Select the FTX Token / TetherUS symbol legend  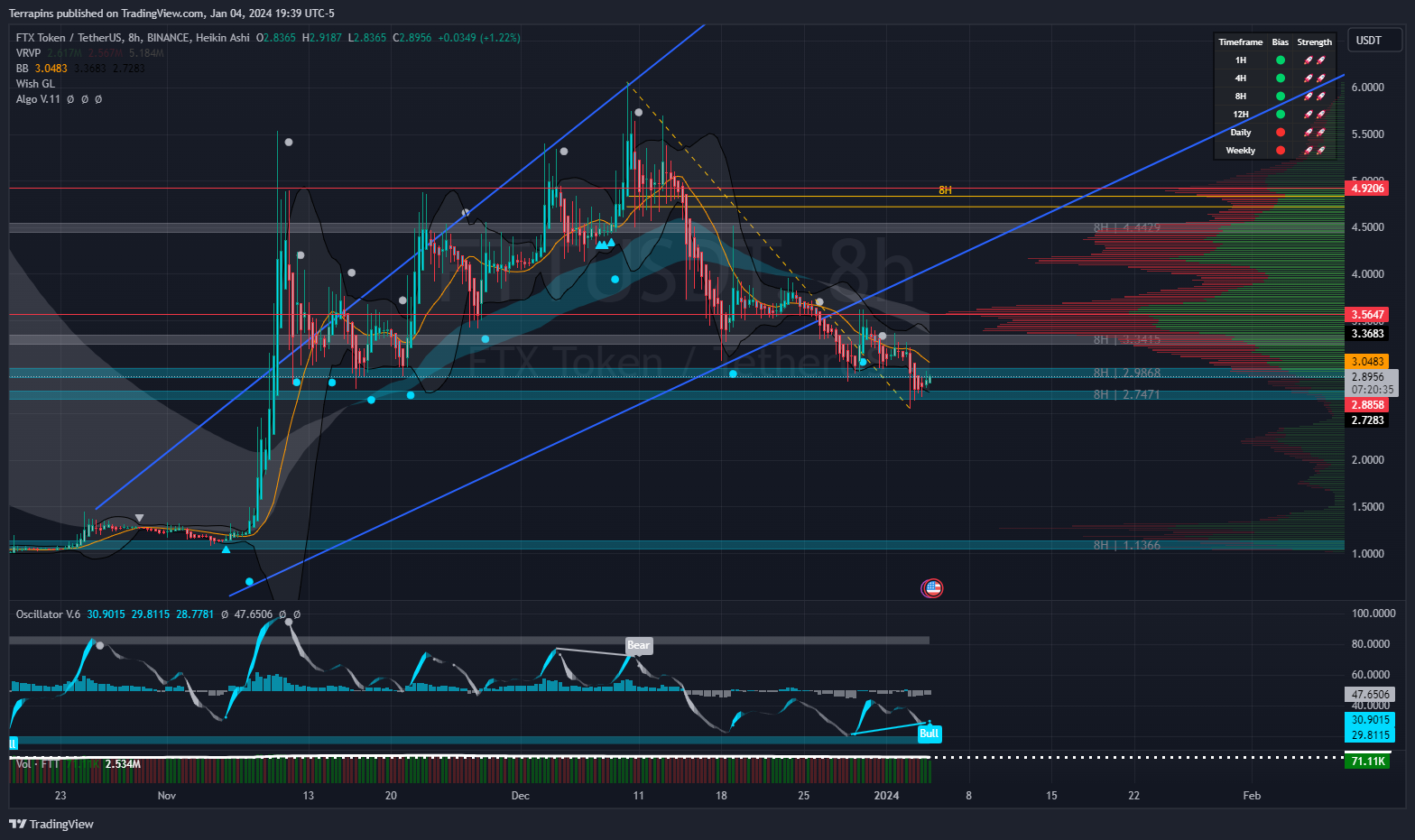click(133, 38)
